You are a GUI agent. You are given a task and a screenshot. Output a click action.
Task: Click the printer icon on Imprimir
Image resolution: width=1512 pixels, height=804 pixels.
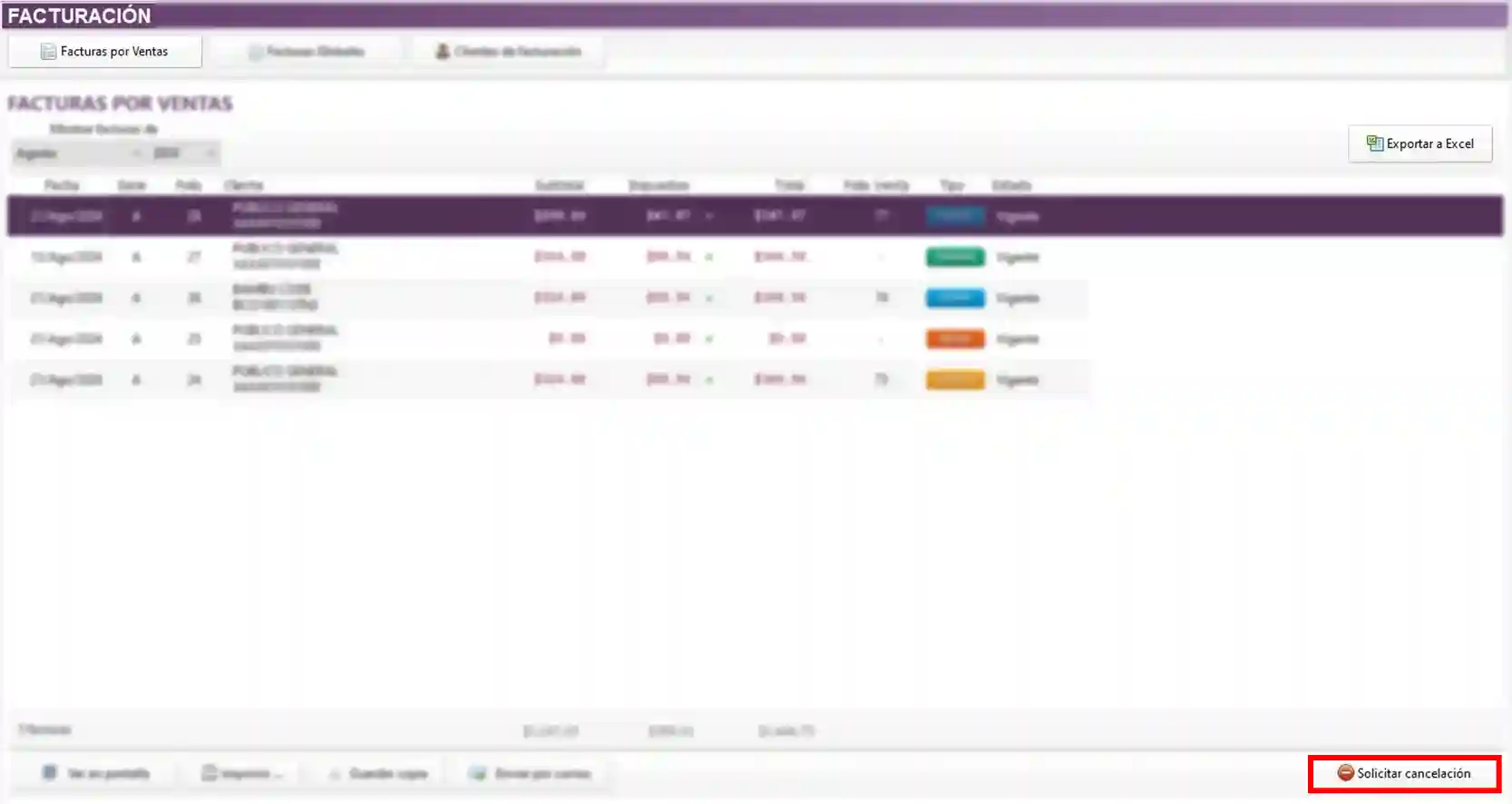tap(210, 774)
